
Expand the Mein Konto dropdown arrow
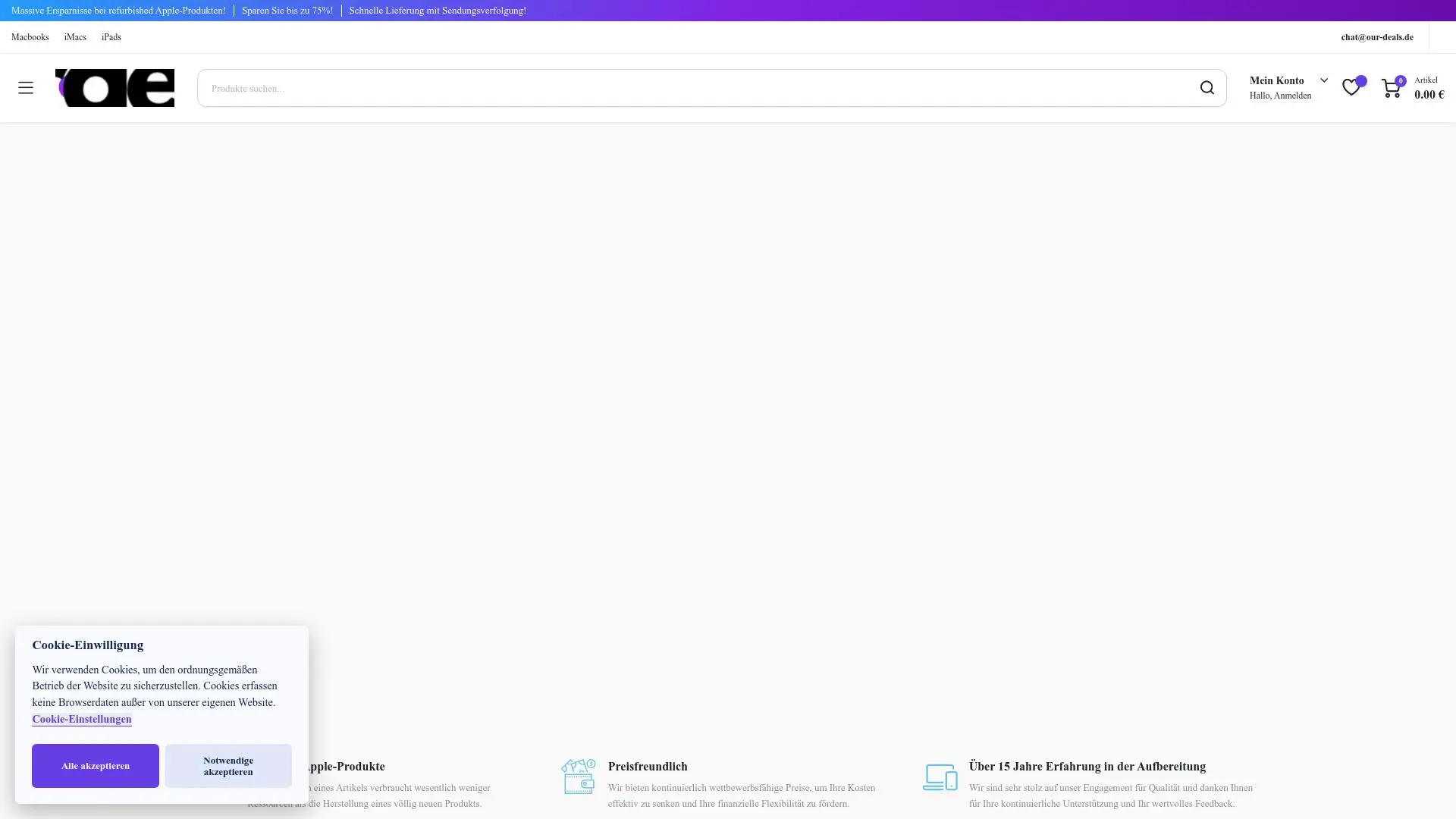point(1324,80)
